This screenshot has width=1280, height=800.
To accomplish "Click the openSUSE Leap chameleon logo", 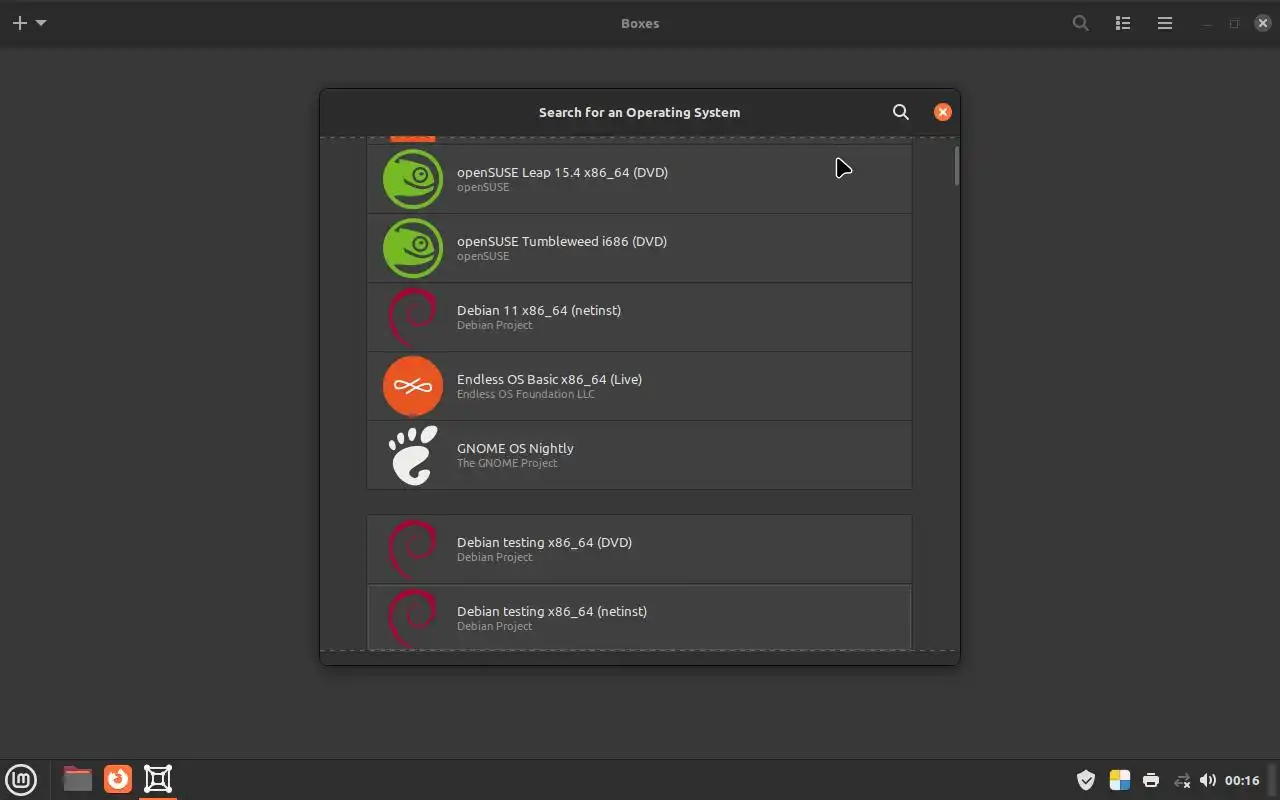I will [x=413, y=179].
